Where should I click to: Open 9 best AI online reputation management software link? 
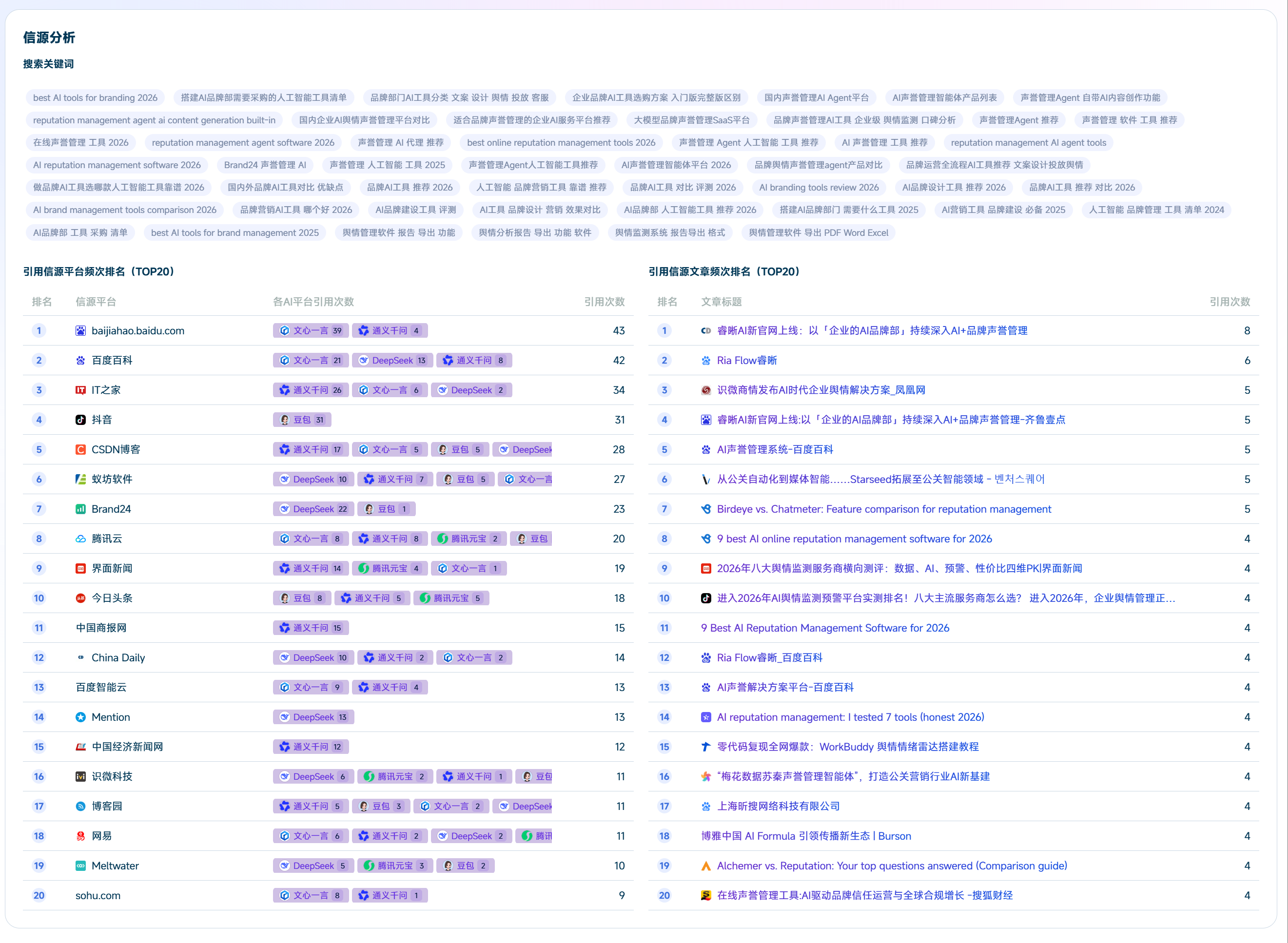854,539
